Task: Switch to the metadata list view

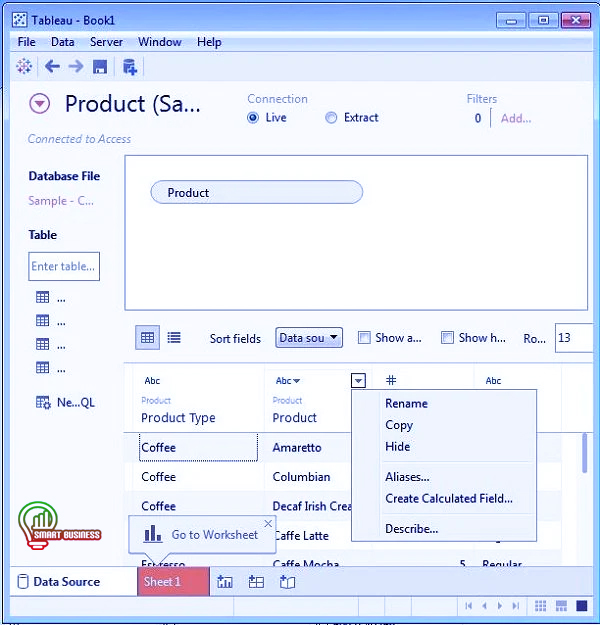Action: click(174, 338)
